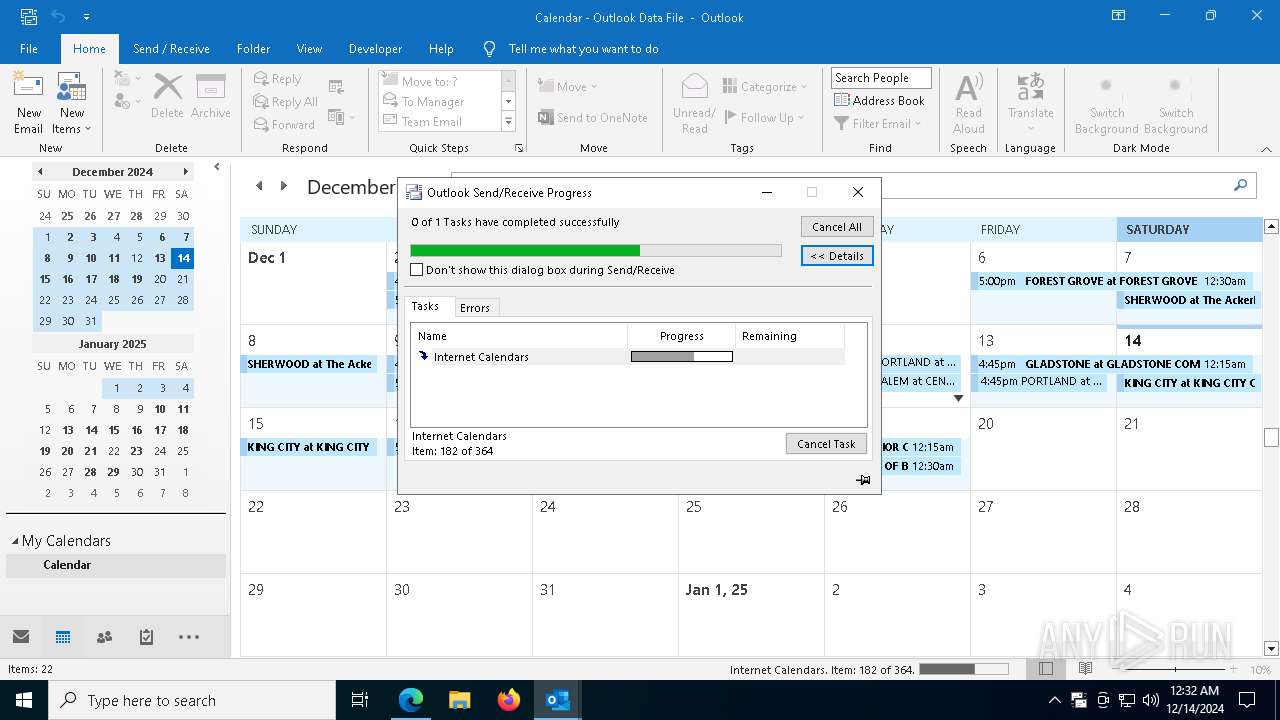This screenshot has height=720, width=1280.
Task: Go to next month in calendar view
Action: coord(284,186)
